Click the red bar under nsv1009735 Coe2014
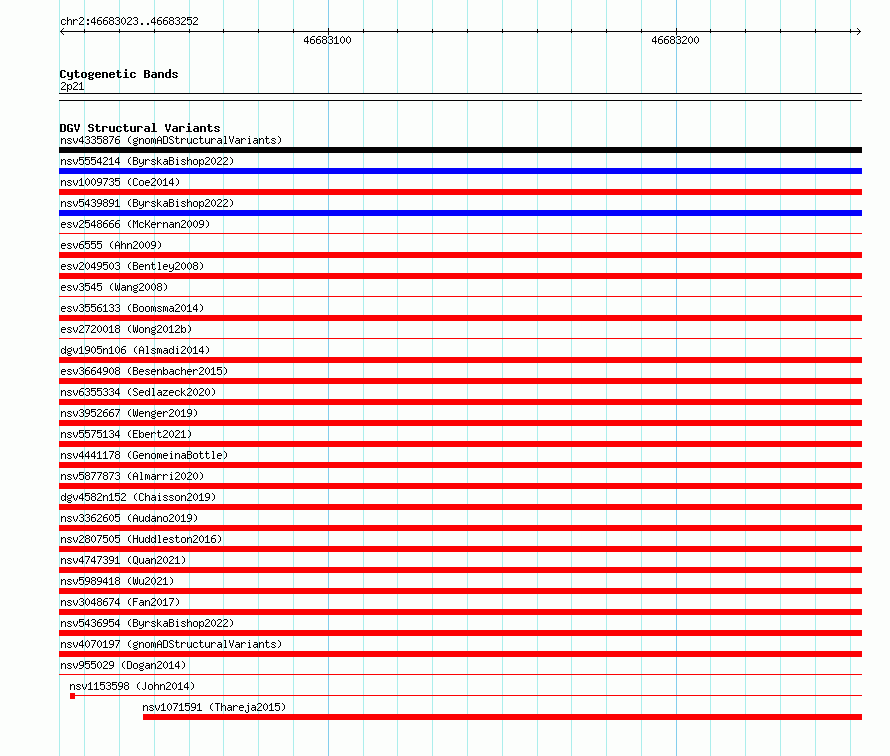Viewport: 890px width, 756px height. (460, 192)
